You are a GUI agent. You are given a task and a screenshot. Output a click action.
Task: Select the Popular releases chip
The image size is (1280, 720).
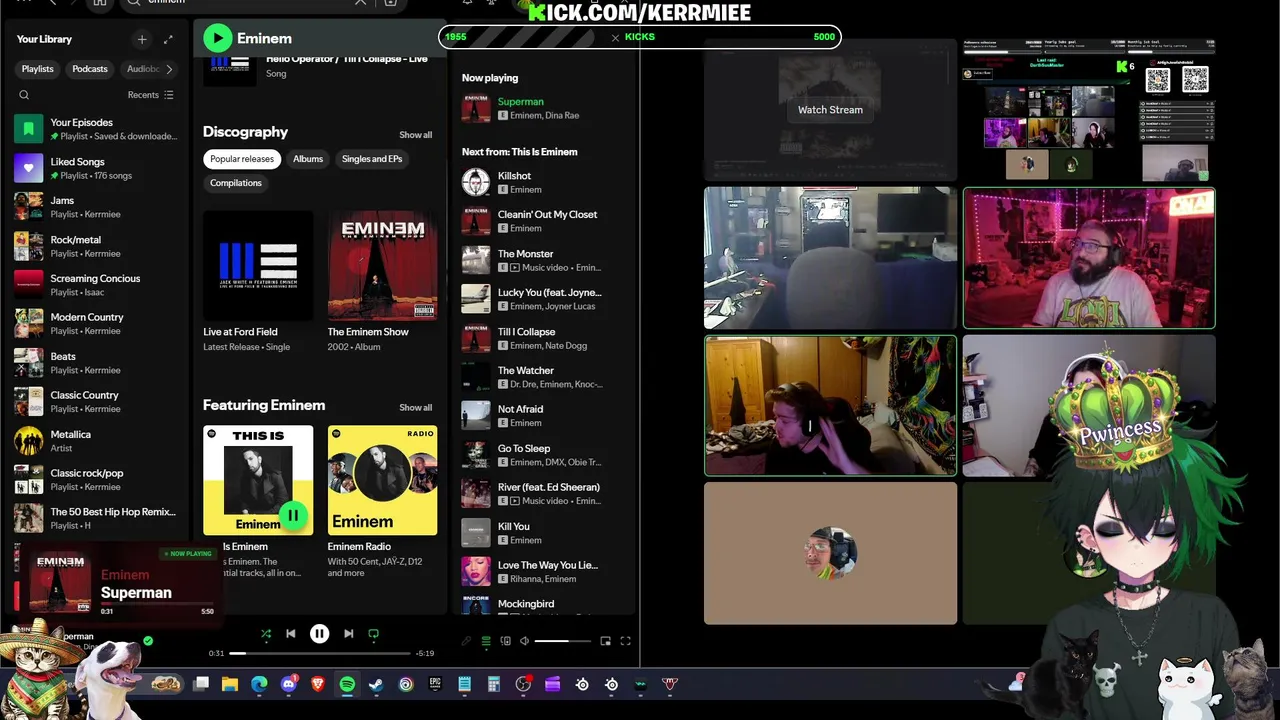click(x=242, y=159)
